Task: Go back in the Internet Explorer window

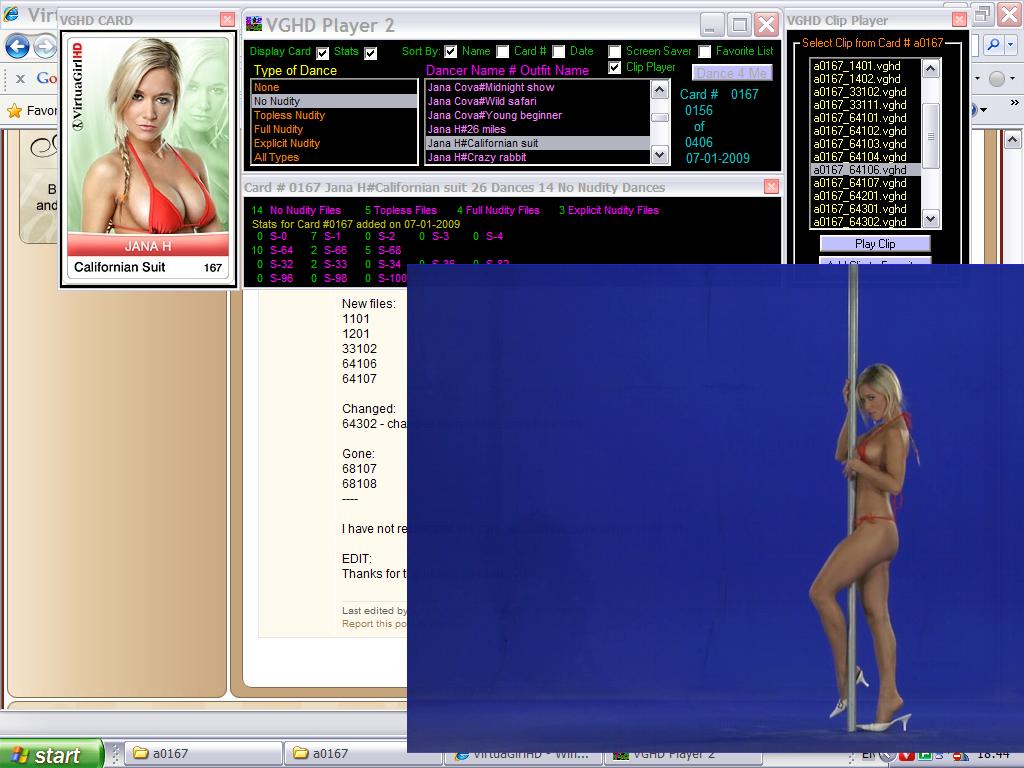Action: 18,47
